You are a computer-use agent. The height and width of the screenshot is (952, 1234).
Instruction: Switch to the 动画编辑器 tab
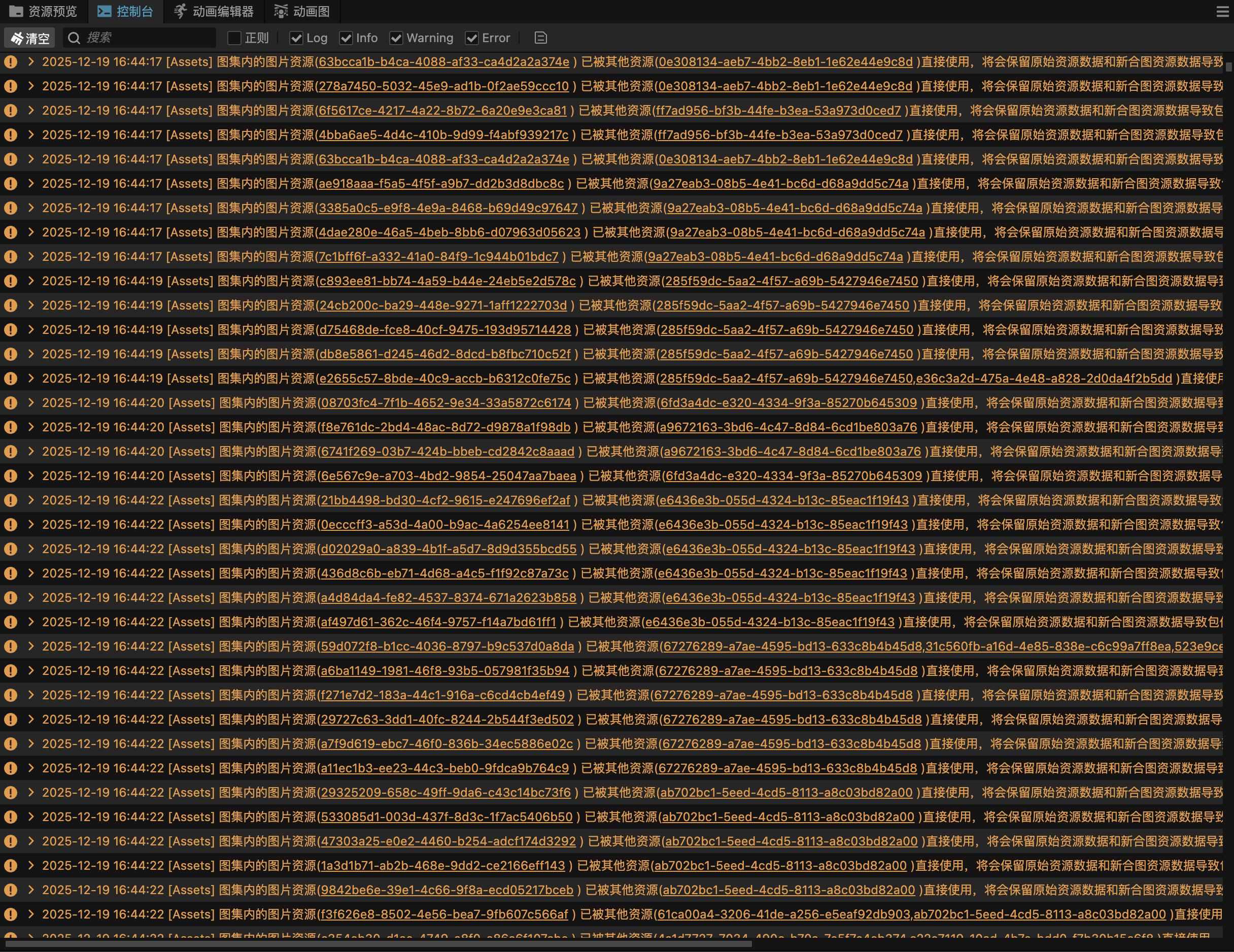coord(223,11)
